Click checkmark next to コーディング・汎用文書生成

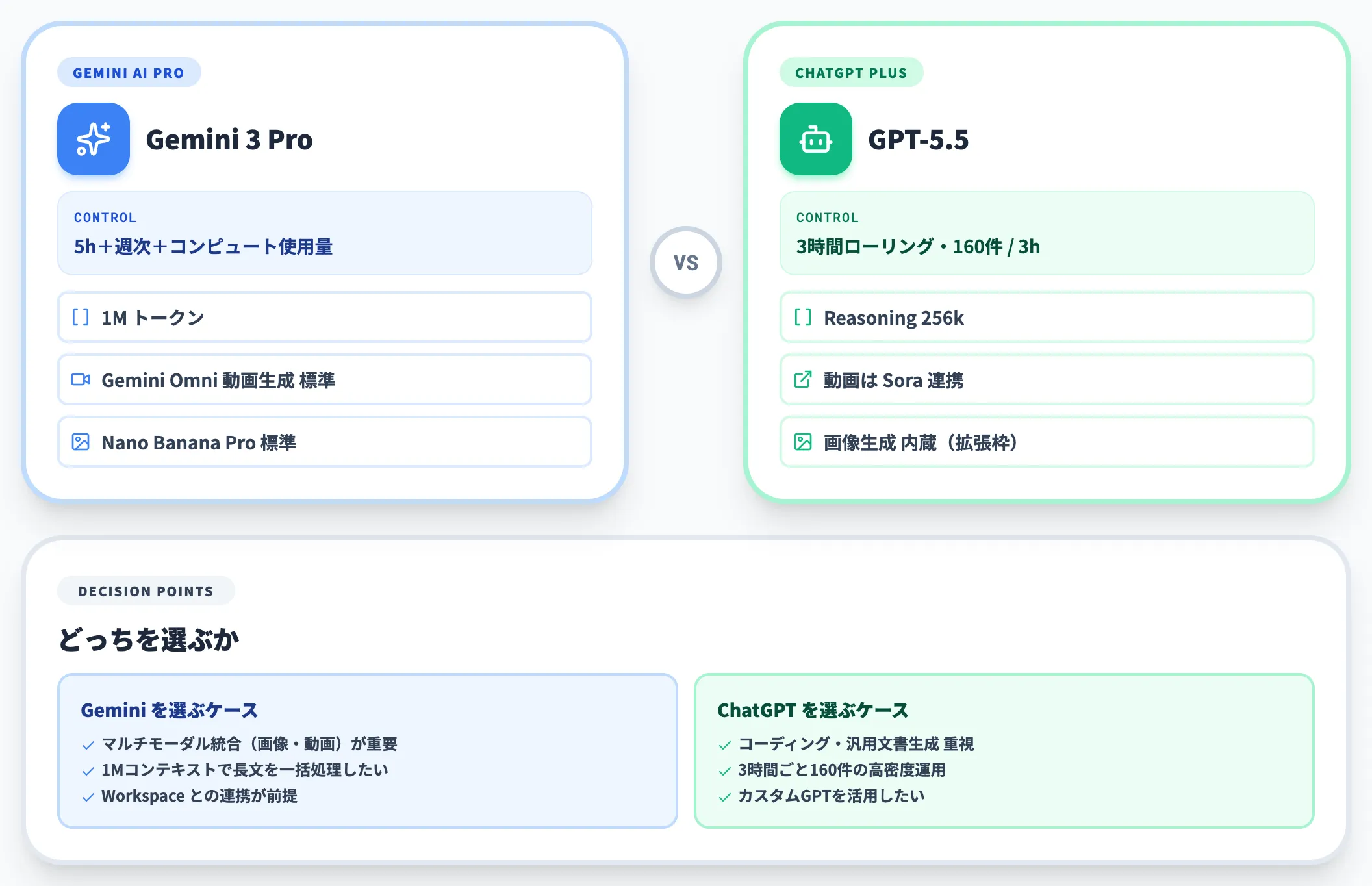click(x=725, y=745)
